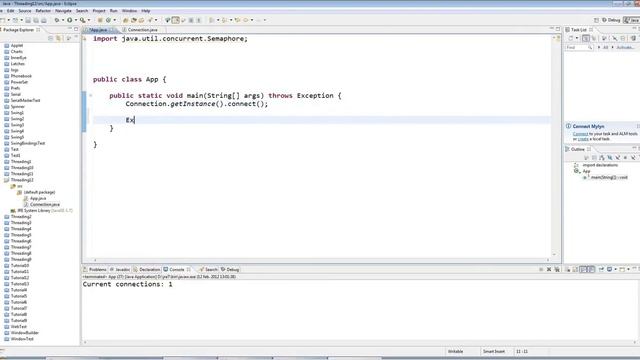The height and width of the screenshot is (360, 640).
Task: Click the Activate link in Task List
Action: point(625,47)
